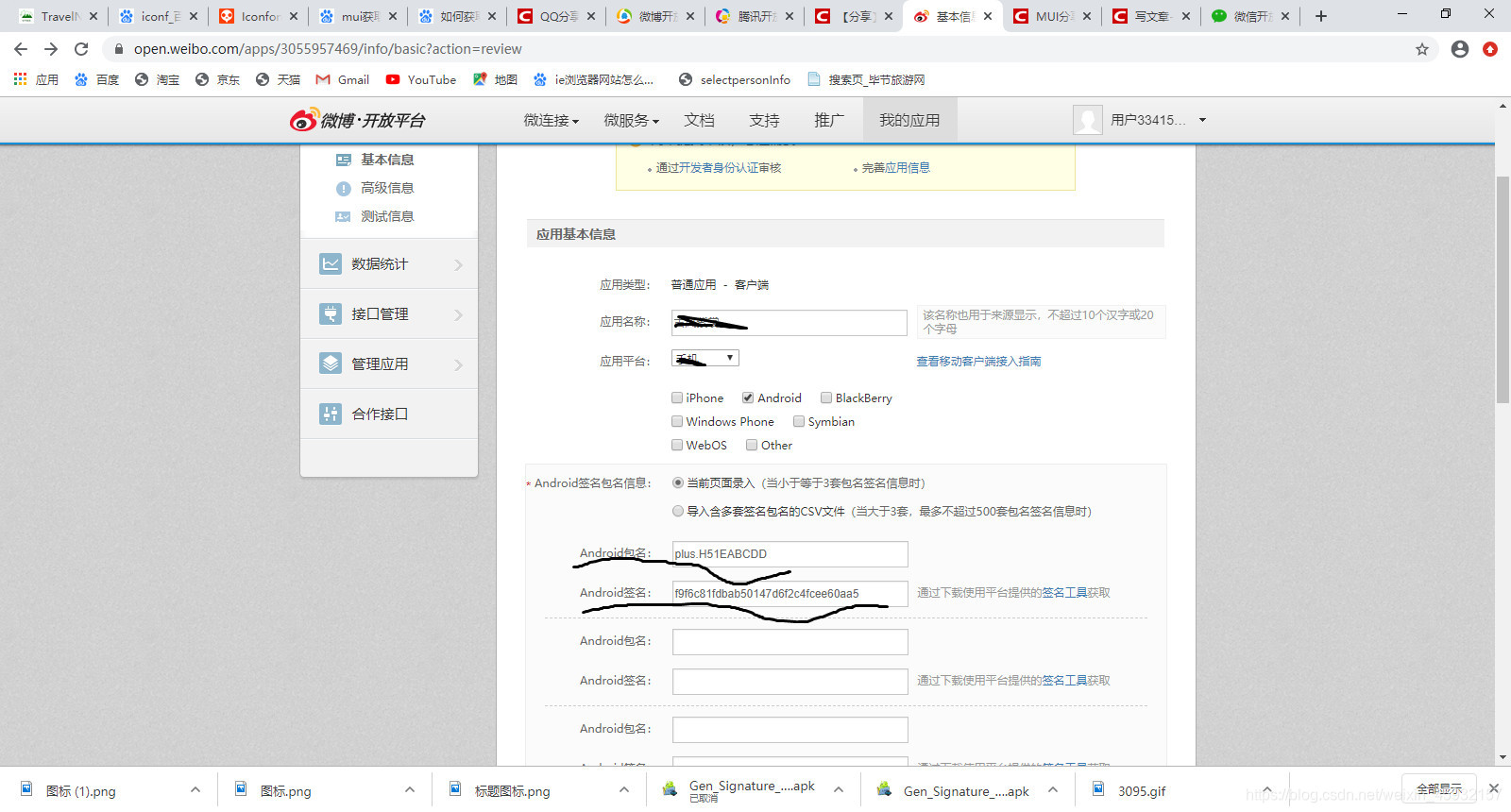Close the downloads bar
This screenshot has width=1511, height=812.
point(1493,788)
